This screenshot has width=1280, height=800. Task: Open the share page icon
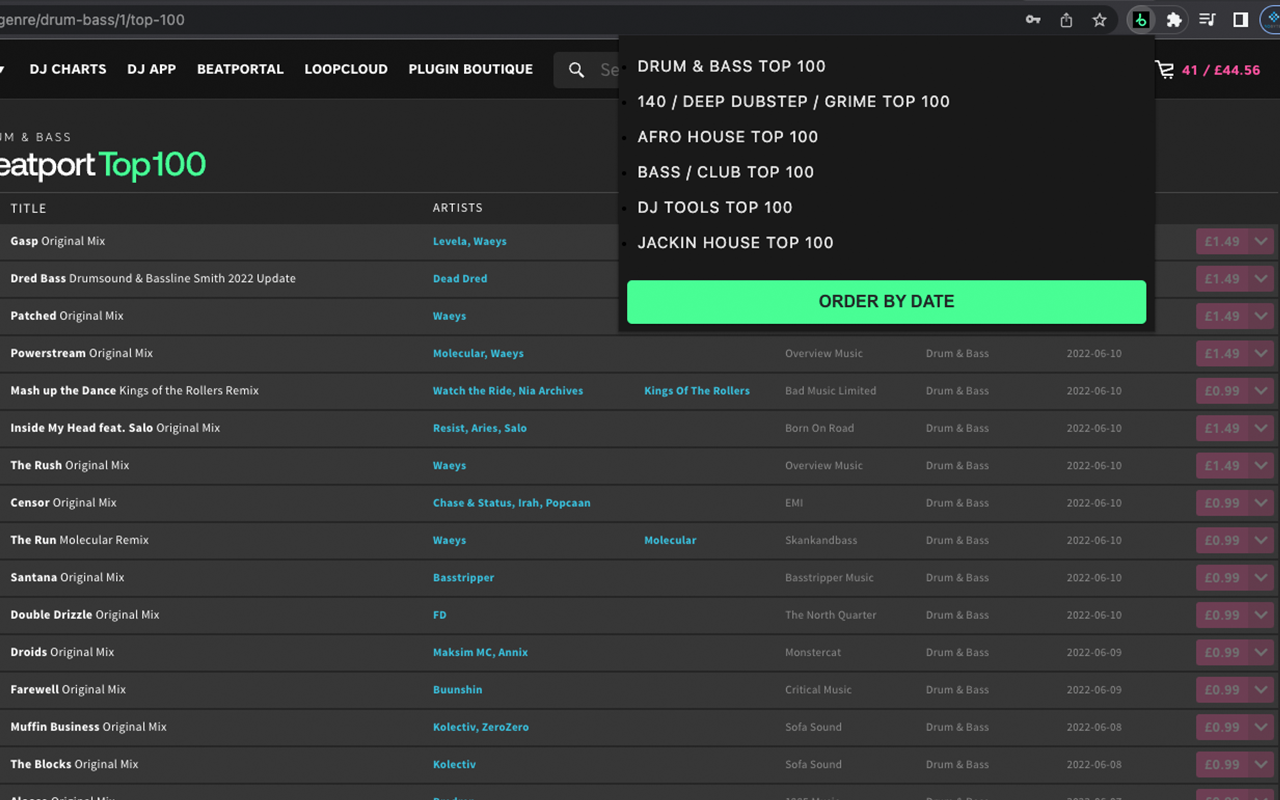(1065, 18)
